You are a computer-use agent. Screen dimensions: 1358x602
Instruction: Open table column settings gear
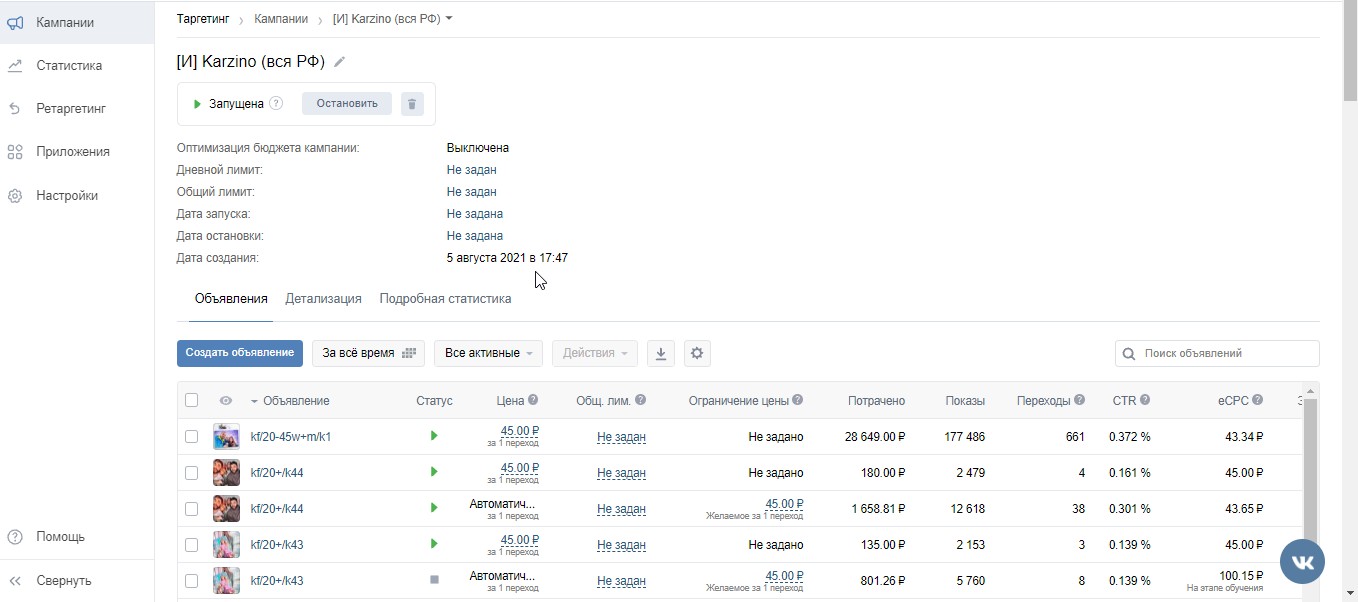click(x=697, y=353)
